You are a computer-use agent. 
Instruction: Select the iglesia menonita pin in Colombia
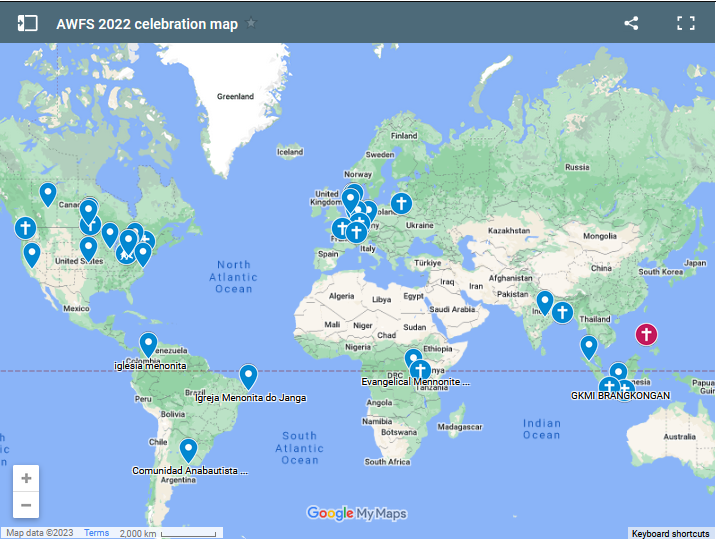pos(148,344)
